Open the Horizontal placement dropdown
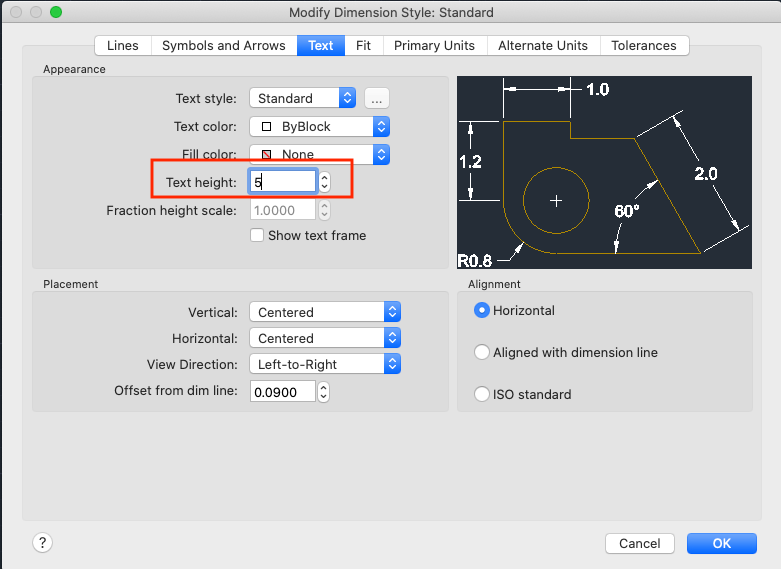The height and width of the screenshot is (569, 781). point(325,338)
